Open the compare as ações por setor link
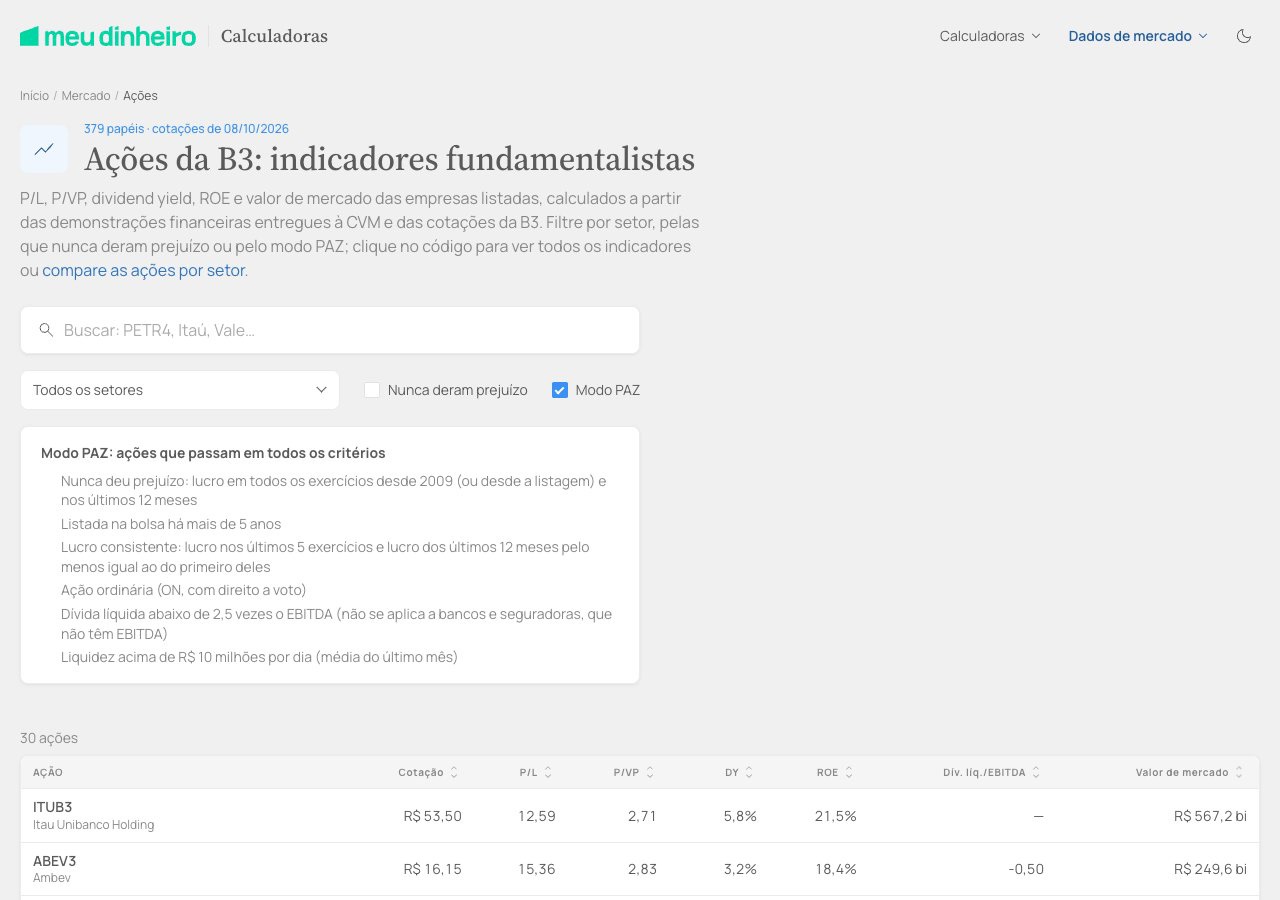 pyautogui.click(x=143, y=270)
